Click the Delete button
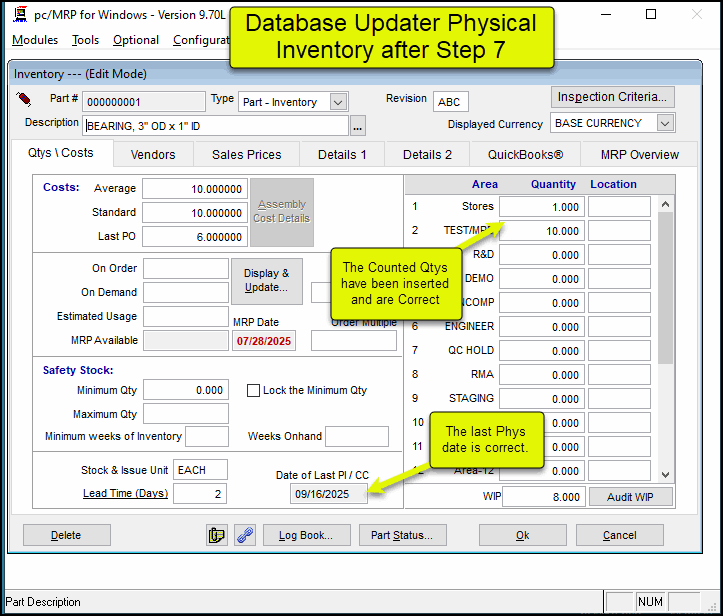This screenshot has height=616, width=723. 66,535
